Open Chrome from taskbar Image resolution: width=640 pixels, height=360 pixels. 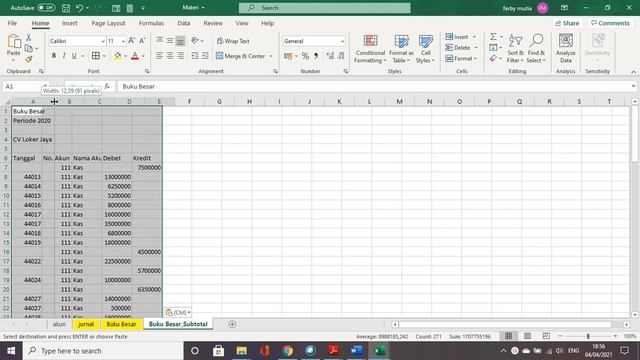point(287,351)
